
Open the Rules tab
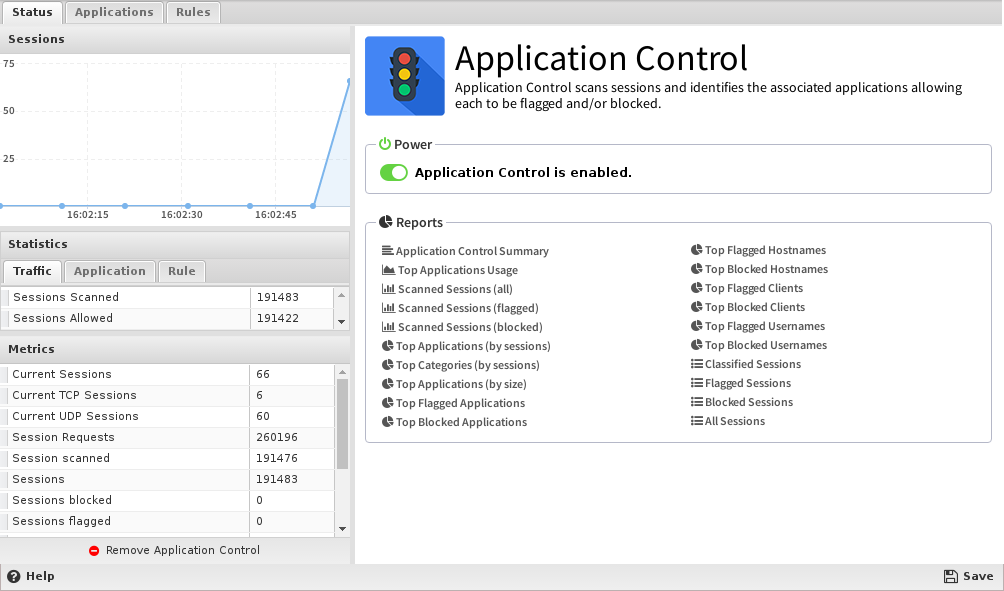click(x=193, y=12)
